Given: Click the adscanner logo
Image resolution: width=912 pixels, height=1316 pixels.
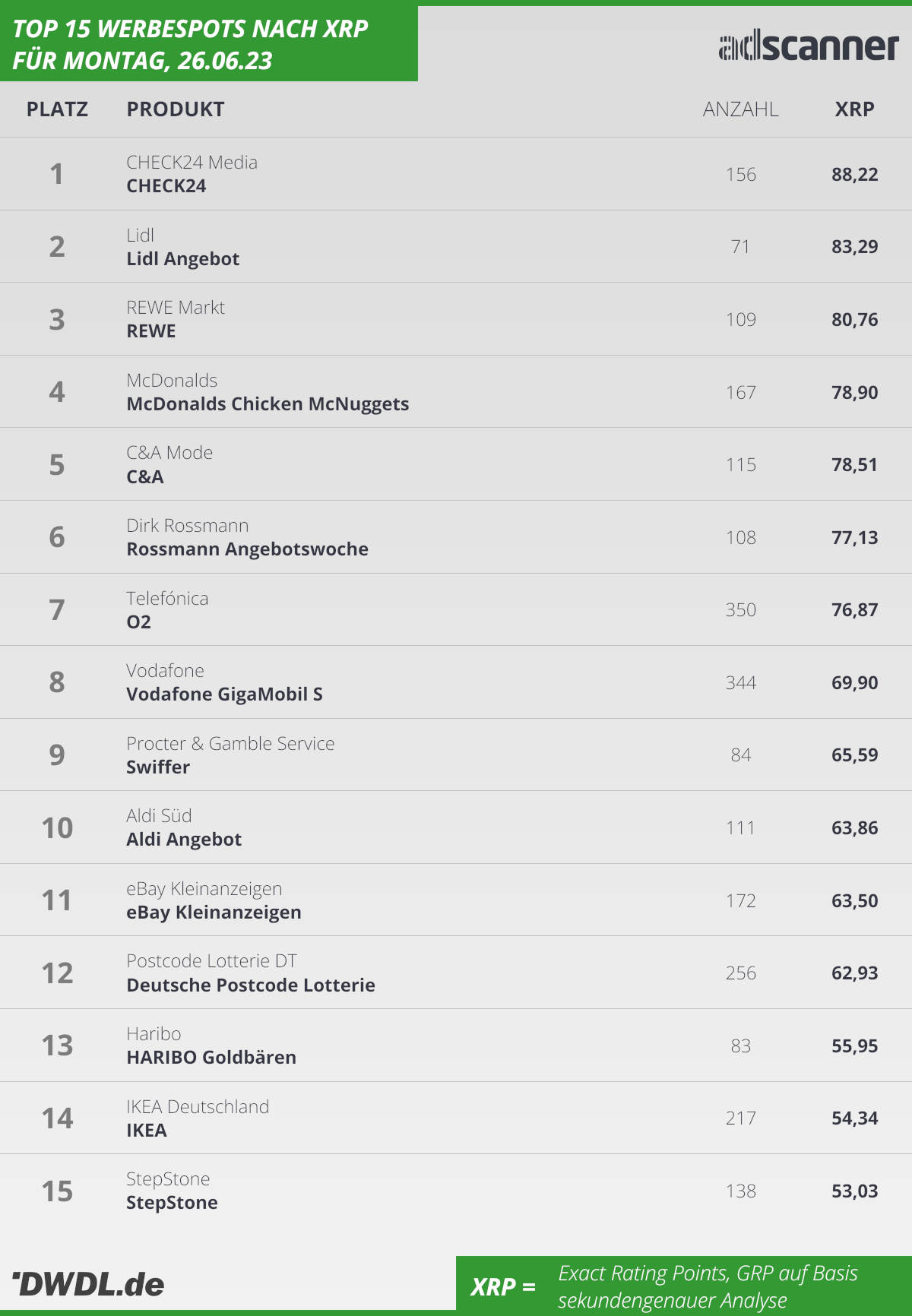Looking at the screenshot, I should click(x=809, y=47).
